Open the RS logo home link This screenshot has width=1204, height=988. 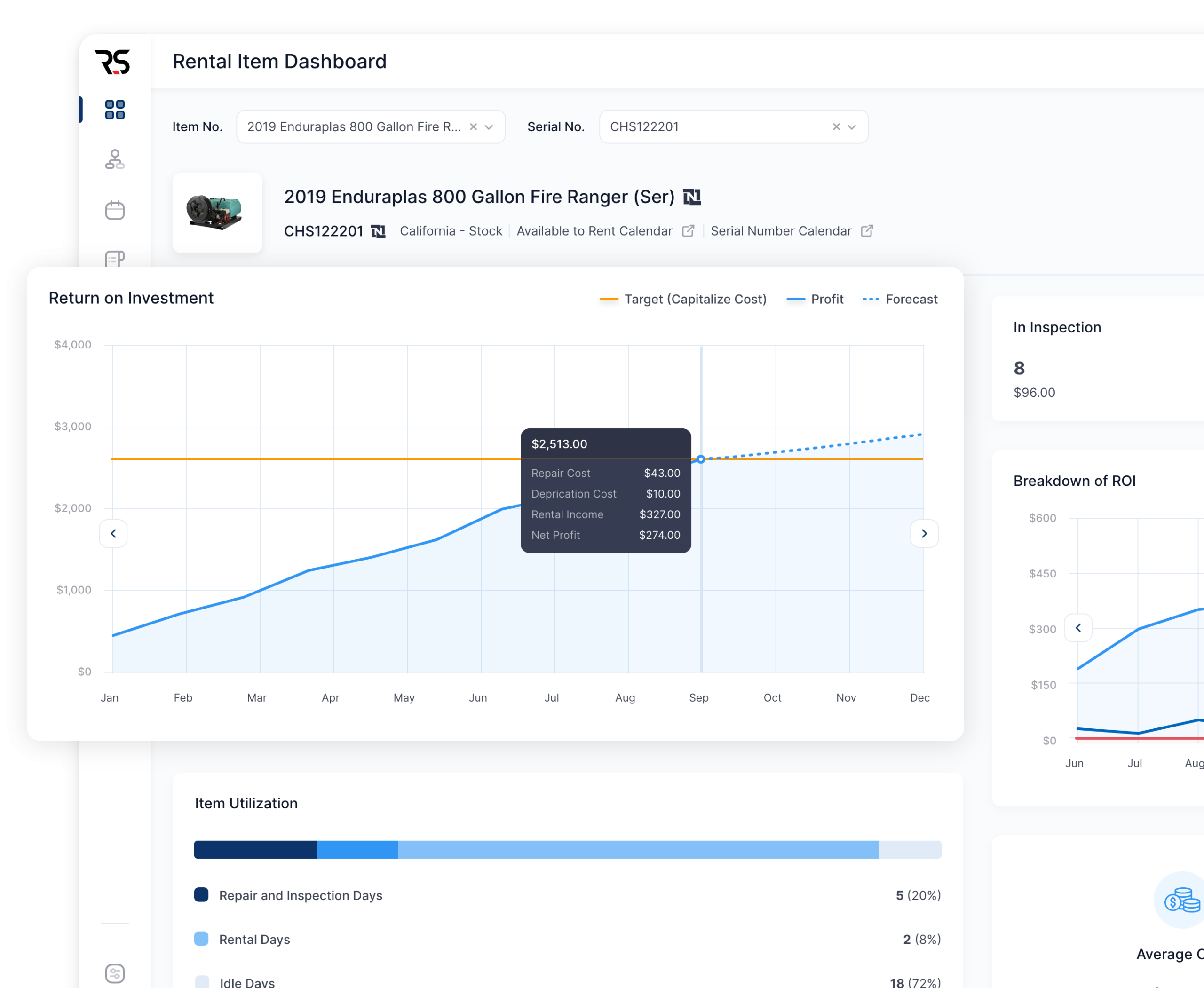pos(113,62)
